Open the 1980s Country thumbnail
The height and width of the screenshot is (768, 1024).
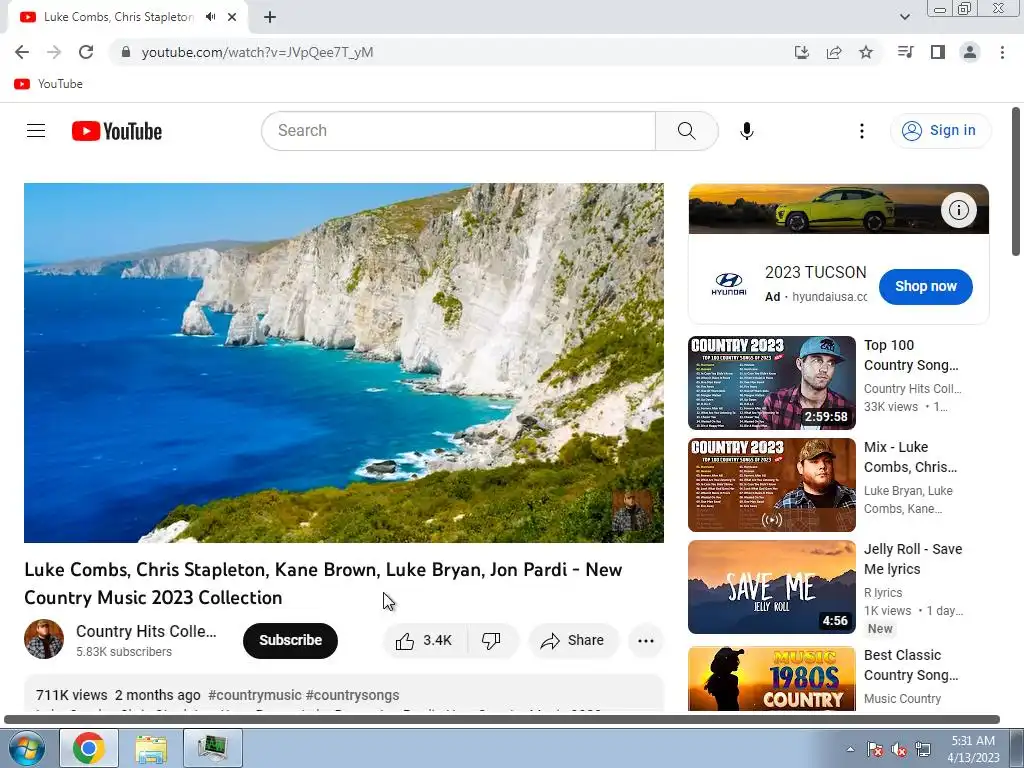point(771,678)
